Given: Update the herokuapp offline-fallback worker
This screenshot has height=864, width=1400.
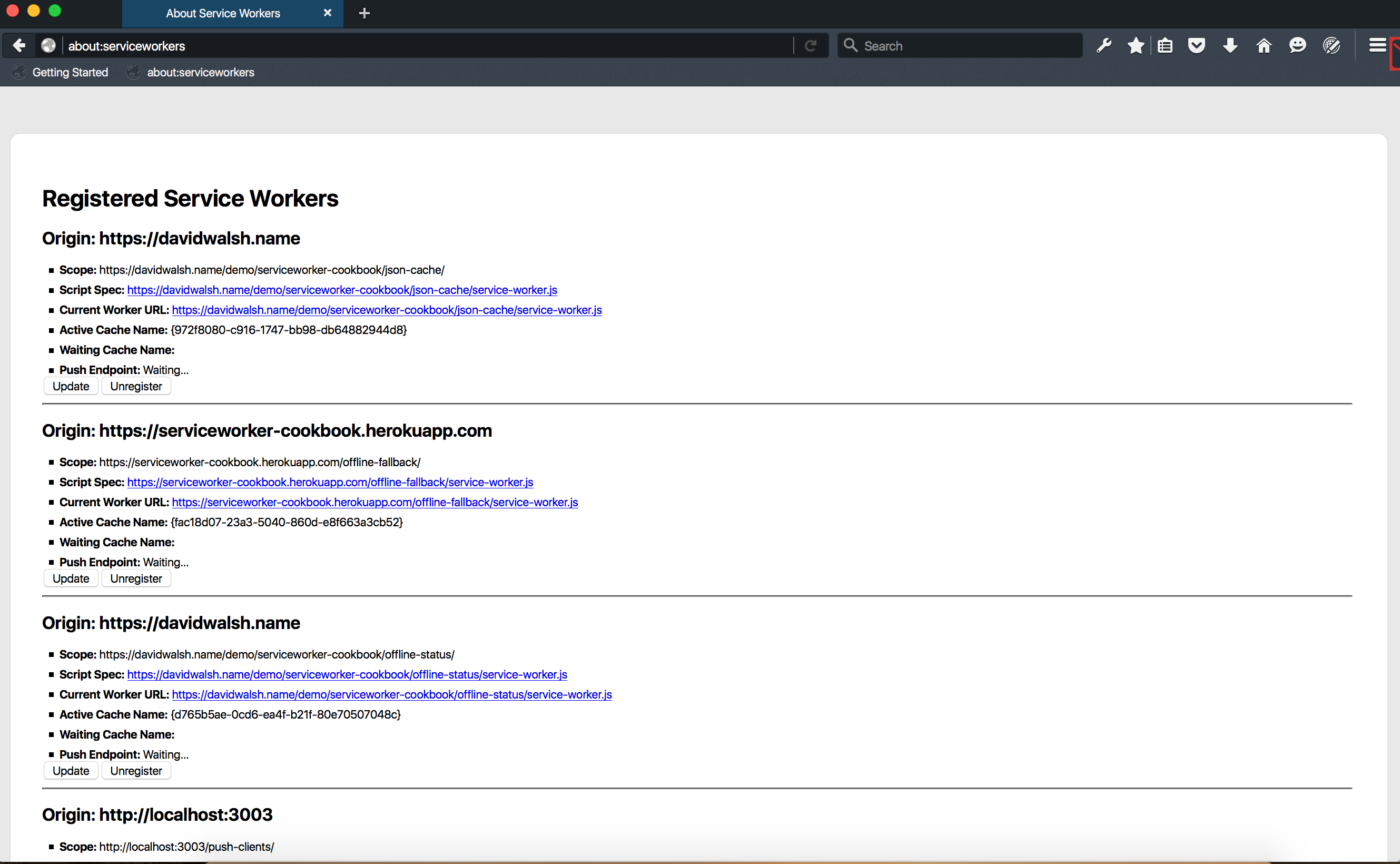Looking at the screenshot, I should pyautogui.click(x=71, y=578).
